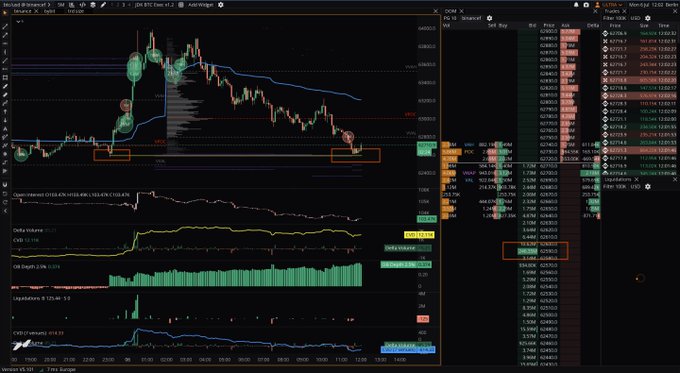Change DOM price grouping PG 10
The width and height of the screenshot is (680, 373).
pos(450,18)
